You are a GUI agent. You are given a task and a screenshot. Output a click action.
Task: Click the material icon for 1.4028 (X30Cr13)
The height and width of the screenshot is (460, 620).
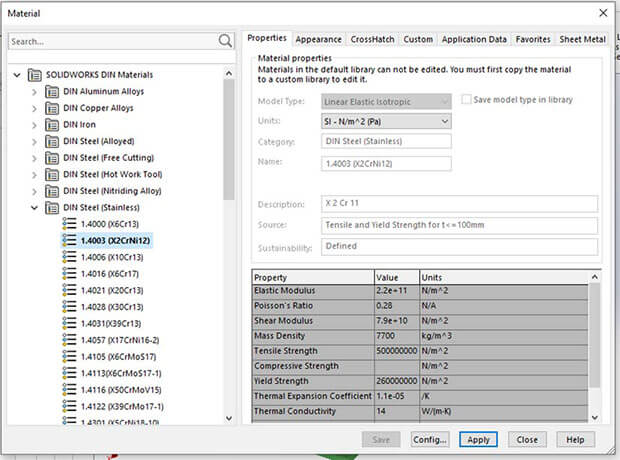(x=69, y=307)
